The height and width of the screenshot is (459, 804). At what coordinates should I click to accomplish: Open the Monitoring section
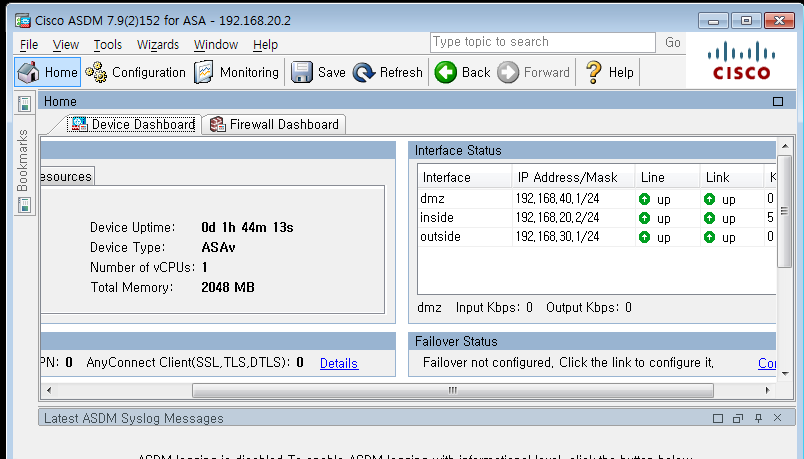236,72
